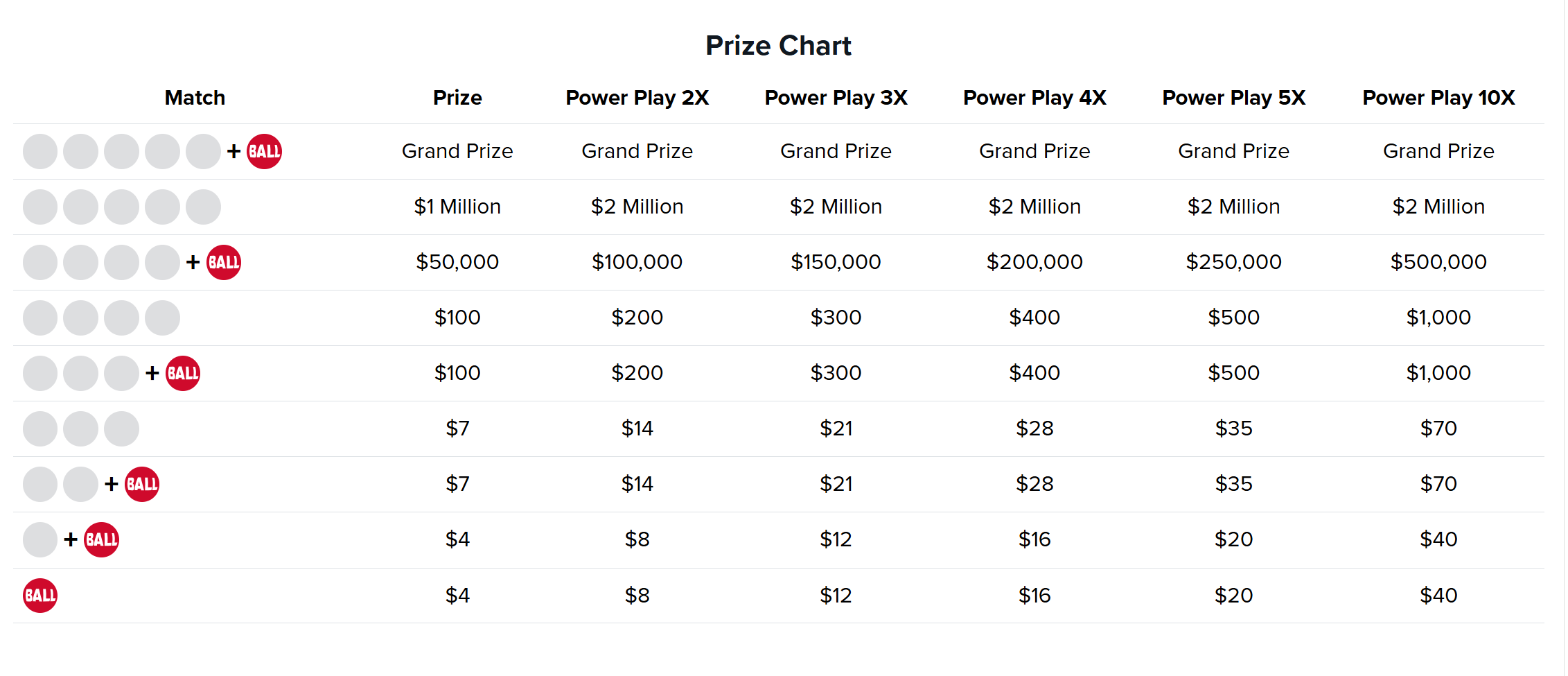
Task: Click the $50,000 prize cell
Action: click(x=457, y=262)
